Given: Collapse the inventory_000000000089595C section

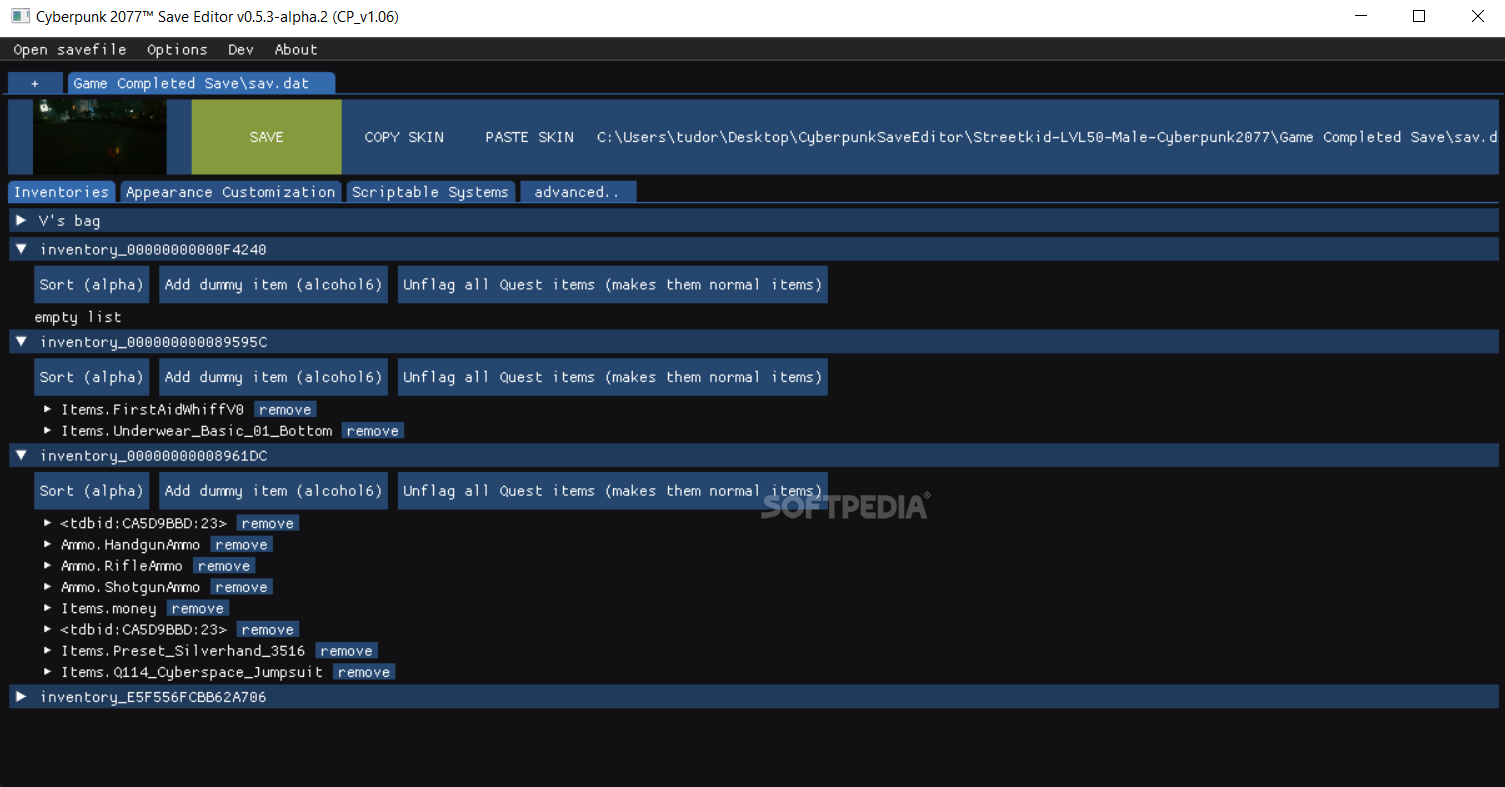Looking at the screenshot, I should [x=753, y=342].
